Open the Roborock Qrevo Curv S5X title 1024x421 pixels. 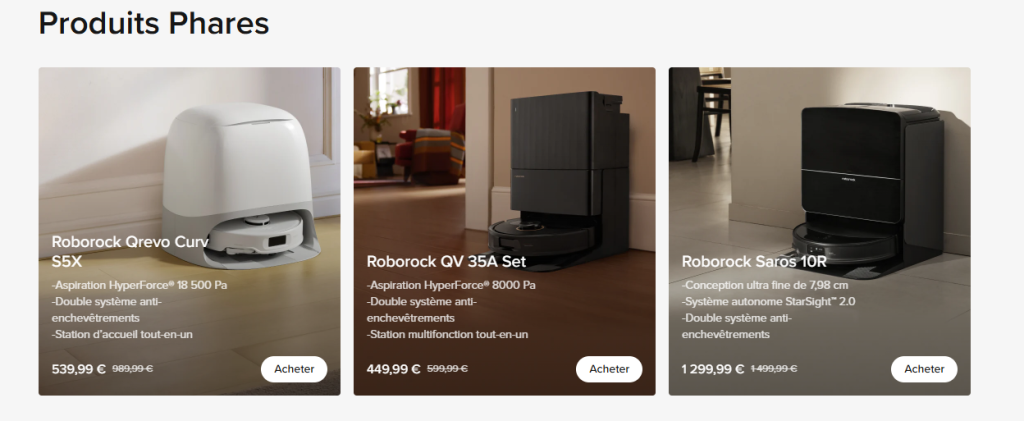130,251
